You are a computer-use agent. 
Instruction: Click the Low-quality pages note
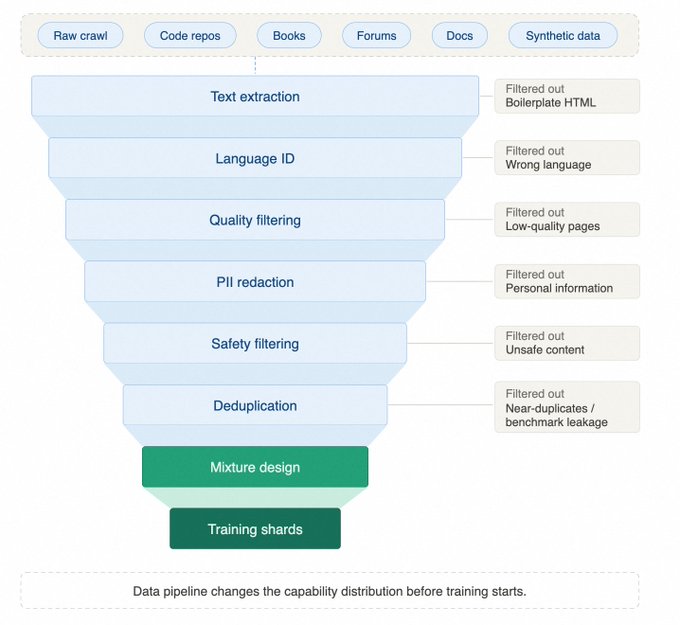pos(567,220)
